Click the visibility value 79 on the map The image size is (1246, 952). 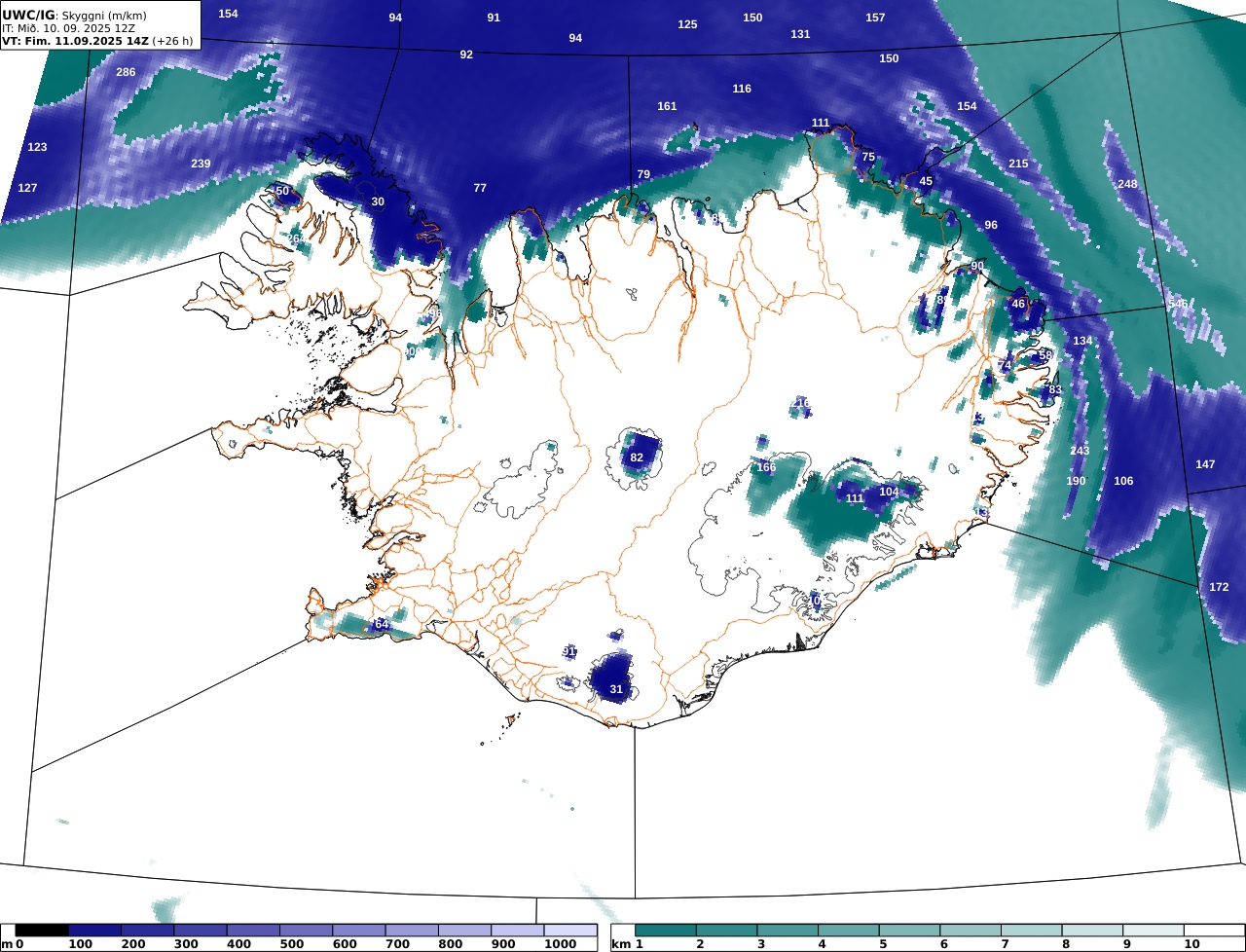643,174
